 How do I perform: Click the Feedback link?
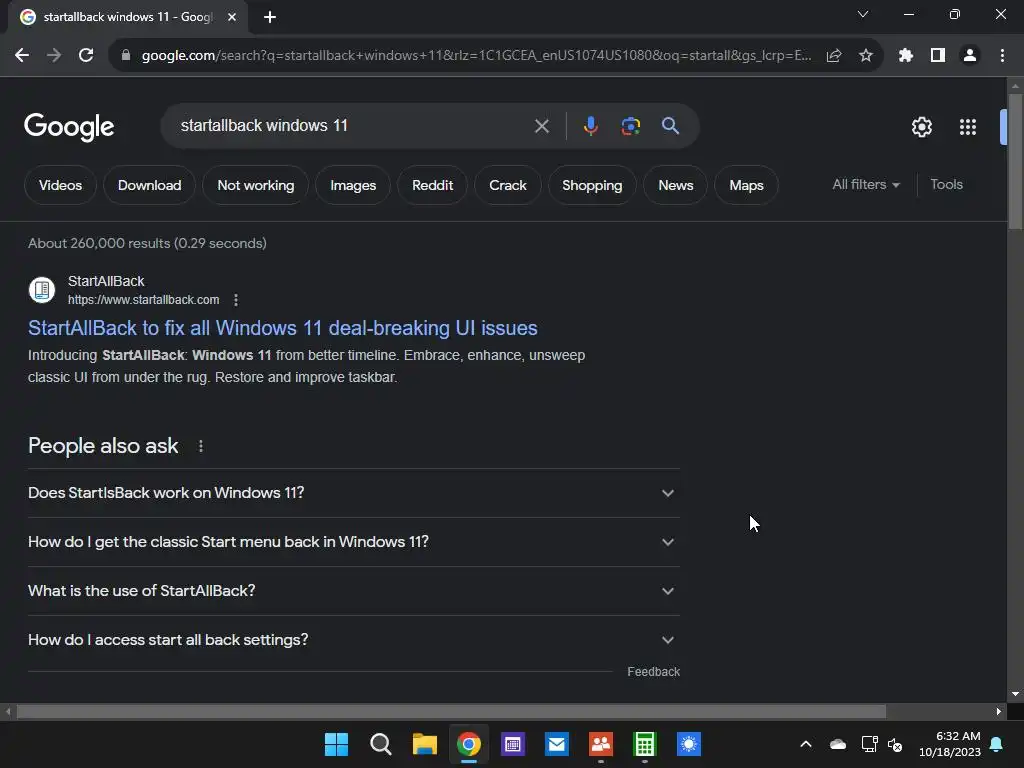[x=653, y=672]
